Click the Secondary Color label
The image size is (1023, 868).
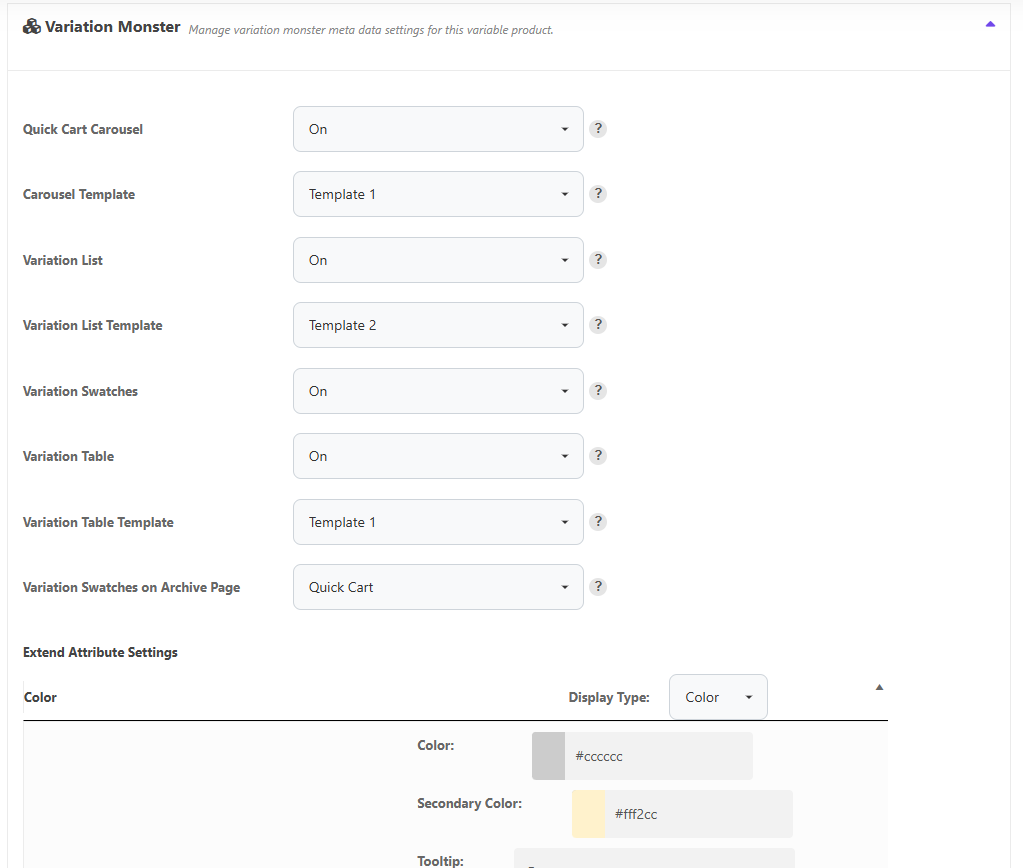(x=469, y=803)
